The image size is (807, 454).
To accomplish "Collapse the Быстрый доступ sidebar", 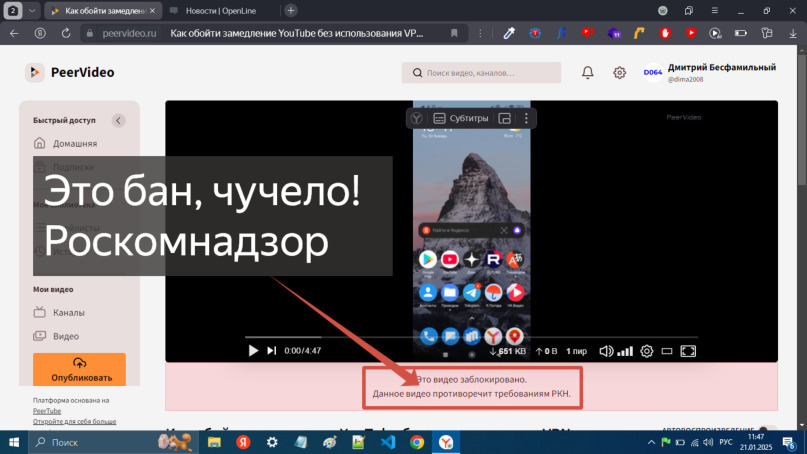I will point(118,120).
